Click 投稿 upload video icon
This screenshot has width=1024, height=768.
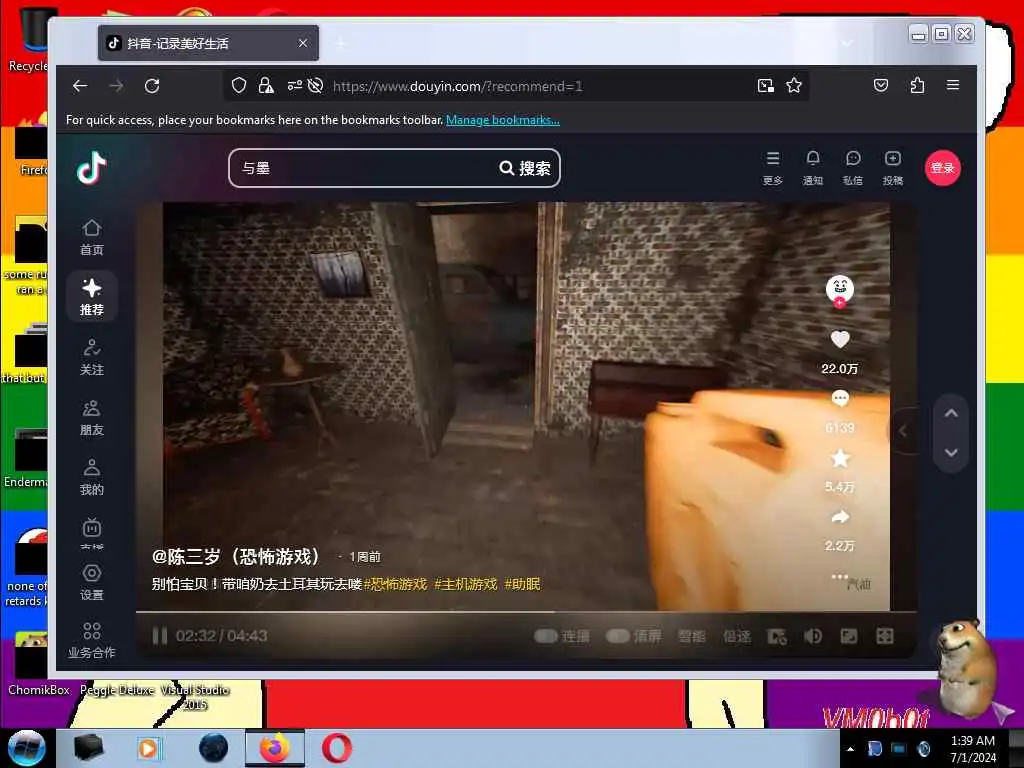(893, 168)
